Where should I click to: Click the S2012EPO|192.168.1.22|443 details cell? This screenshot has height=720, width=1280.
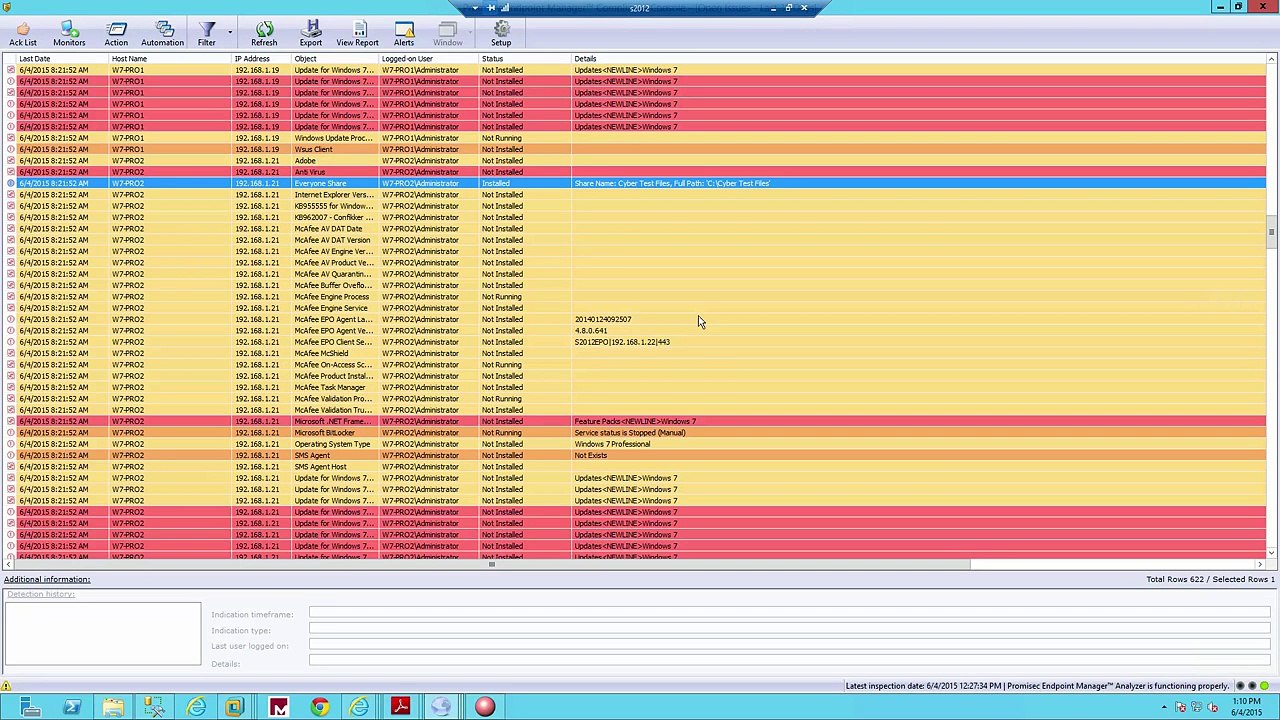click(x=622, y=342)
